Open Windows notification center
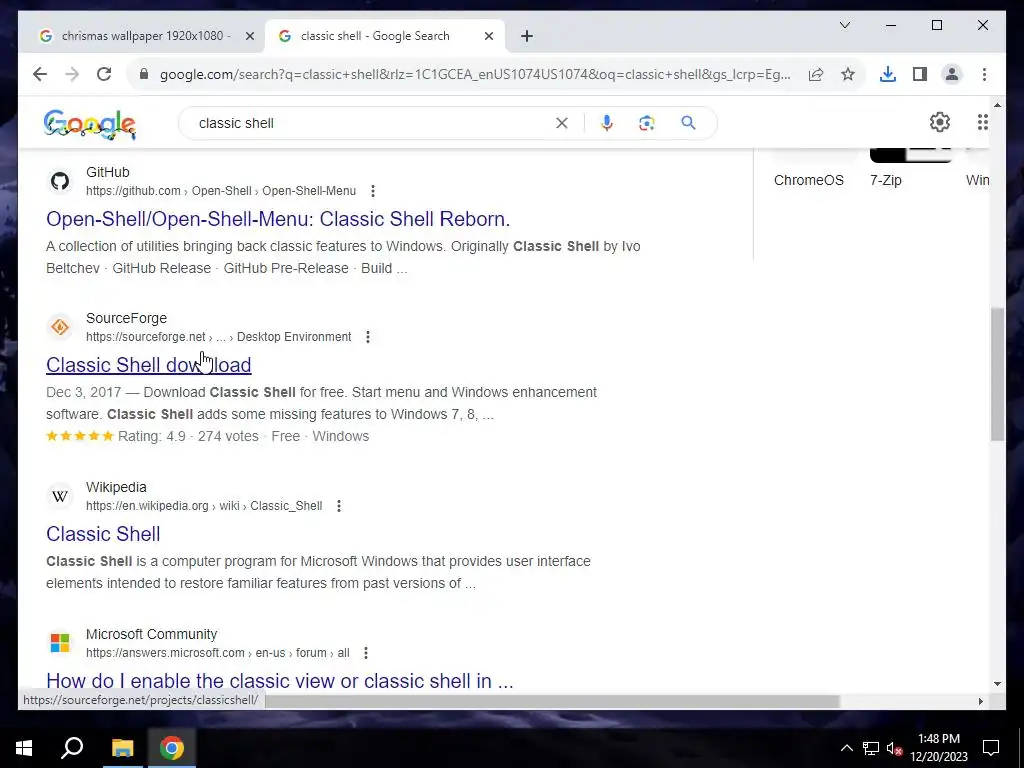This screenshot has height=768, width=1024. [x=991, y=748]
